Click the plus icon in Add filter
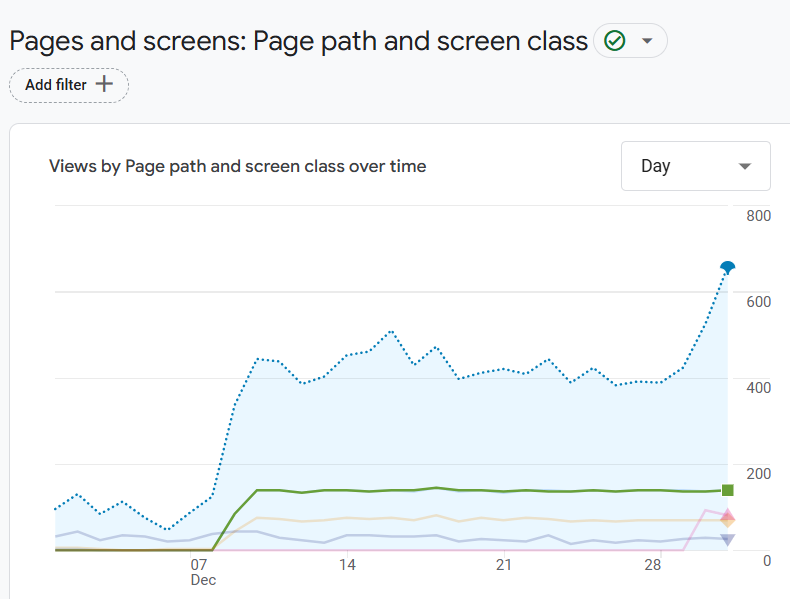The height and width of the screenshot is (599, 790). [x=104, y=85]
